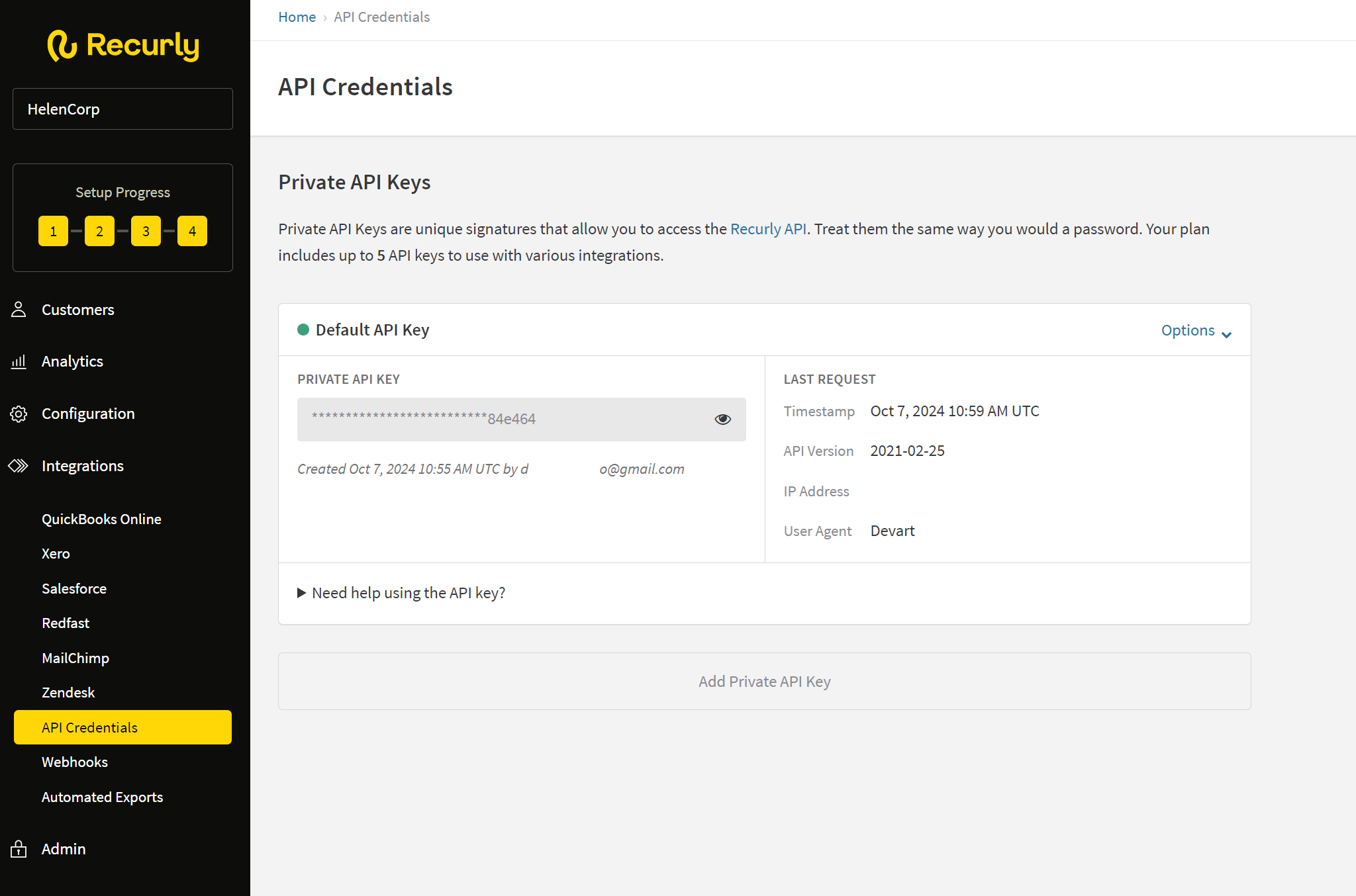Open the Analytics bar chart icon

(19, 361)
